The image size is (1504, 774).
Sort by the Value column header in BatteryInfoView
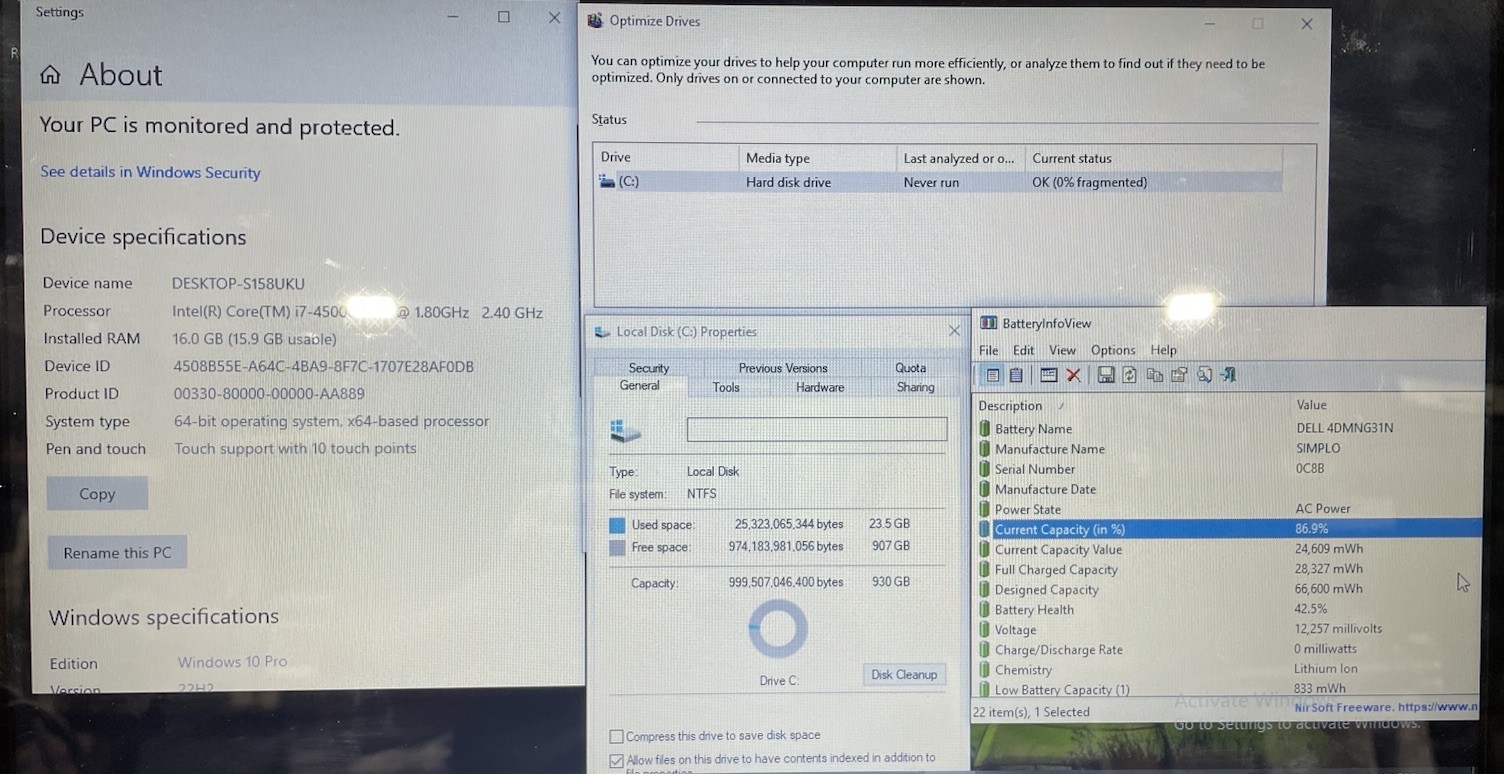click(1386, 405)
